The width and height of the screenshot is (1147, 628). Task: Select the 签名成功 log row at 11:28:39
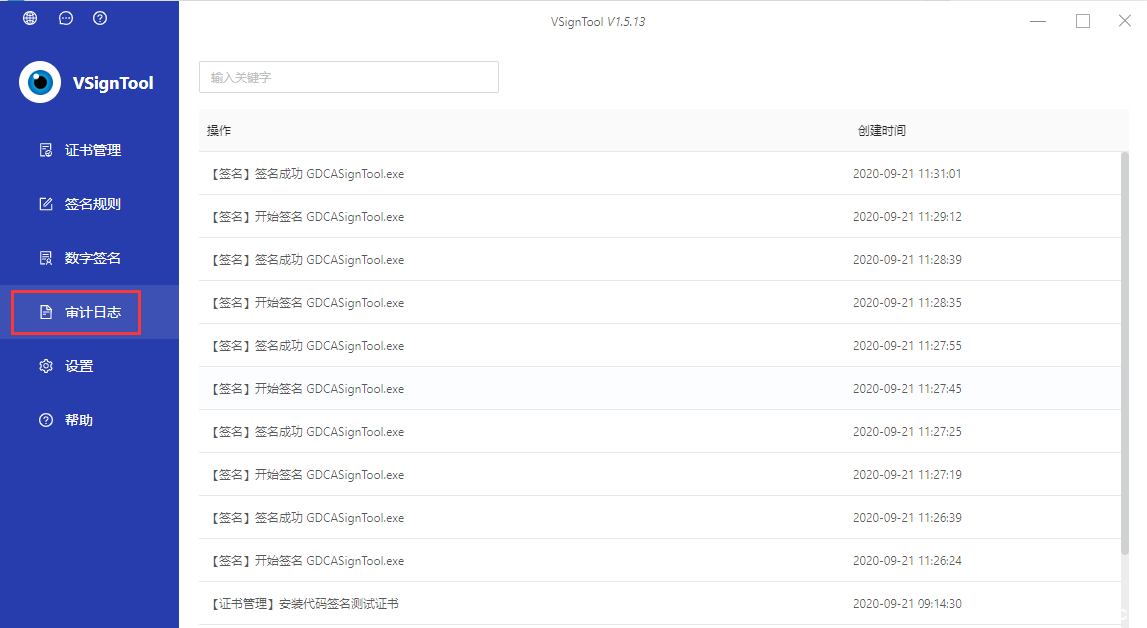pyautogui.click(x=660, y=260)
